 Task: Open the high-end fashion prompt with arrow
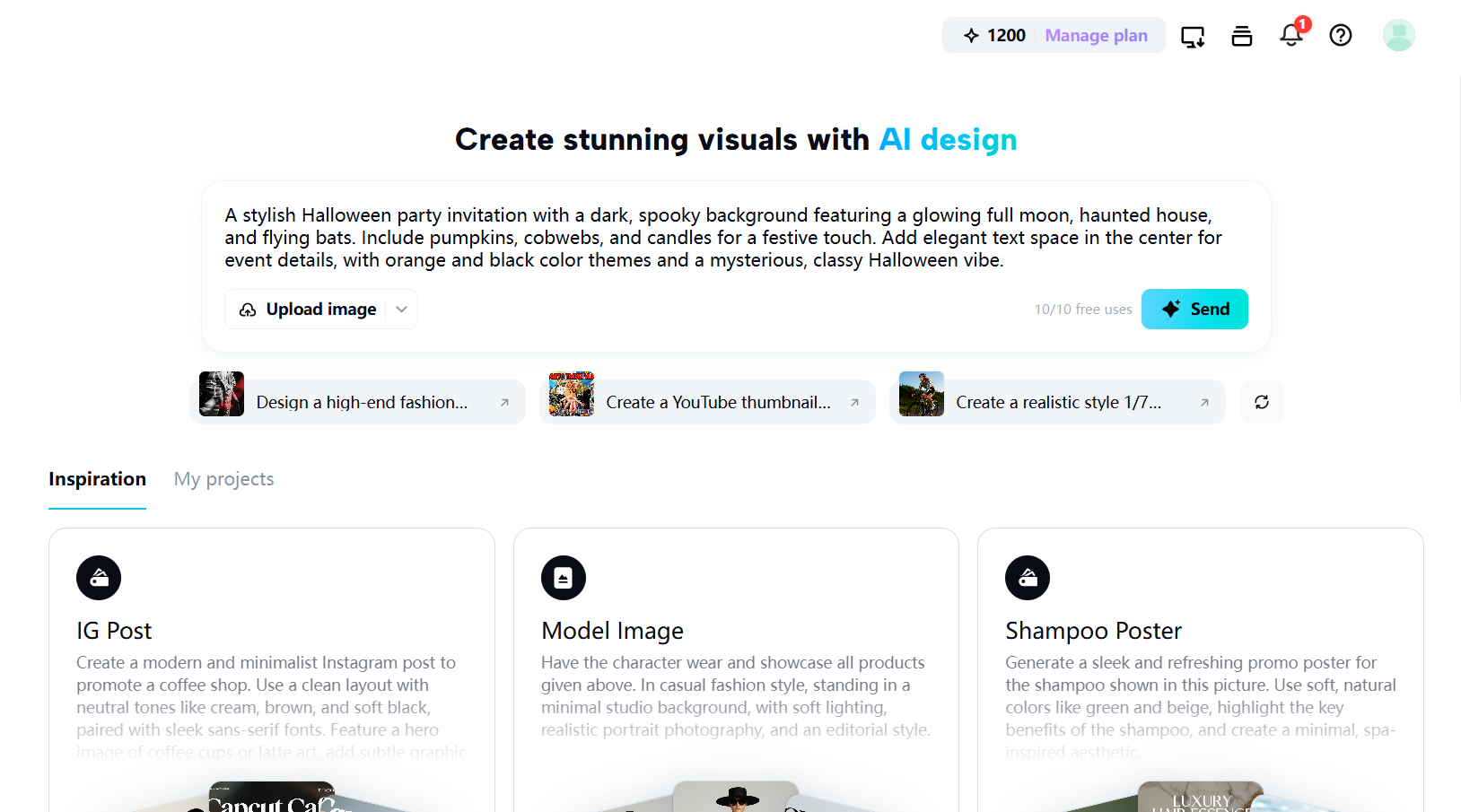click(x=504, y=403)
